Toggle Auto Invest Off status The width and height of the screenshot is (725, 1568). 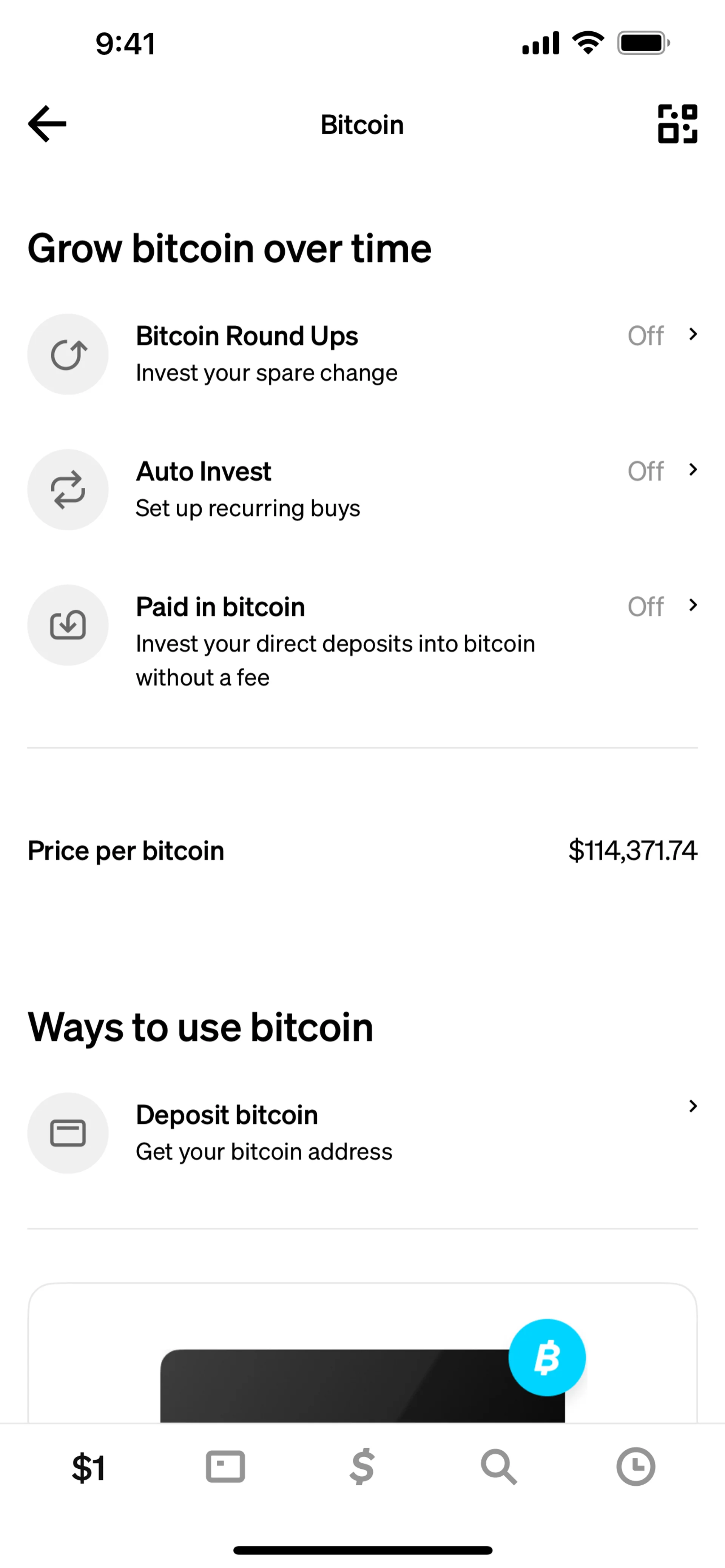(645, 471)
